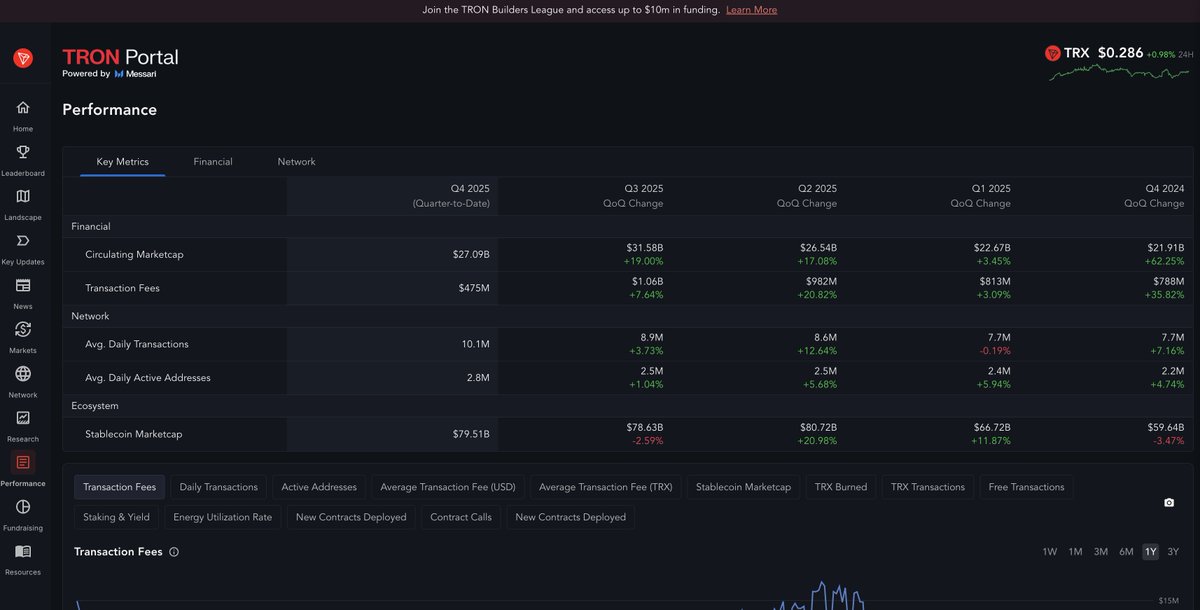1200x610 pixels.
Task: Select the Energy Utilization Rate button
Action: point(222,517)
